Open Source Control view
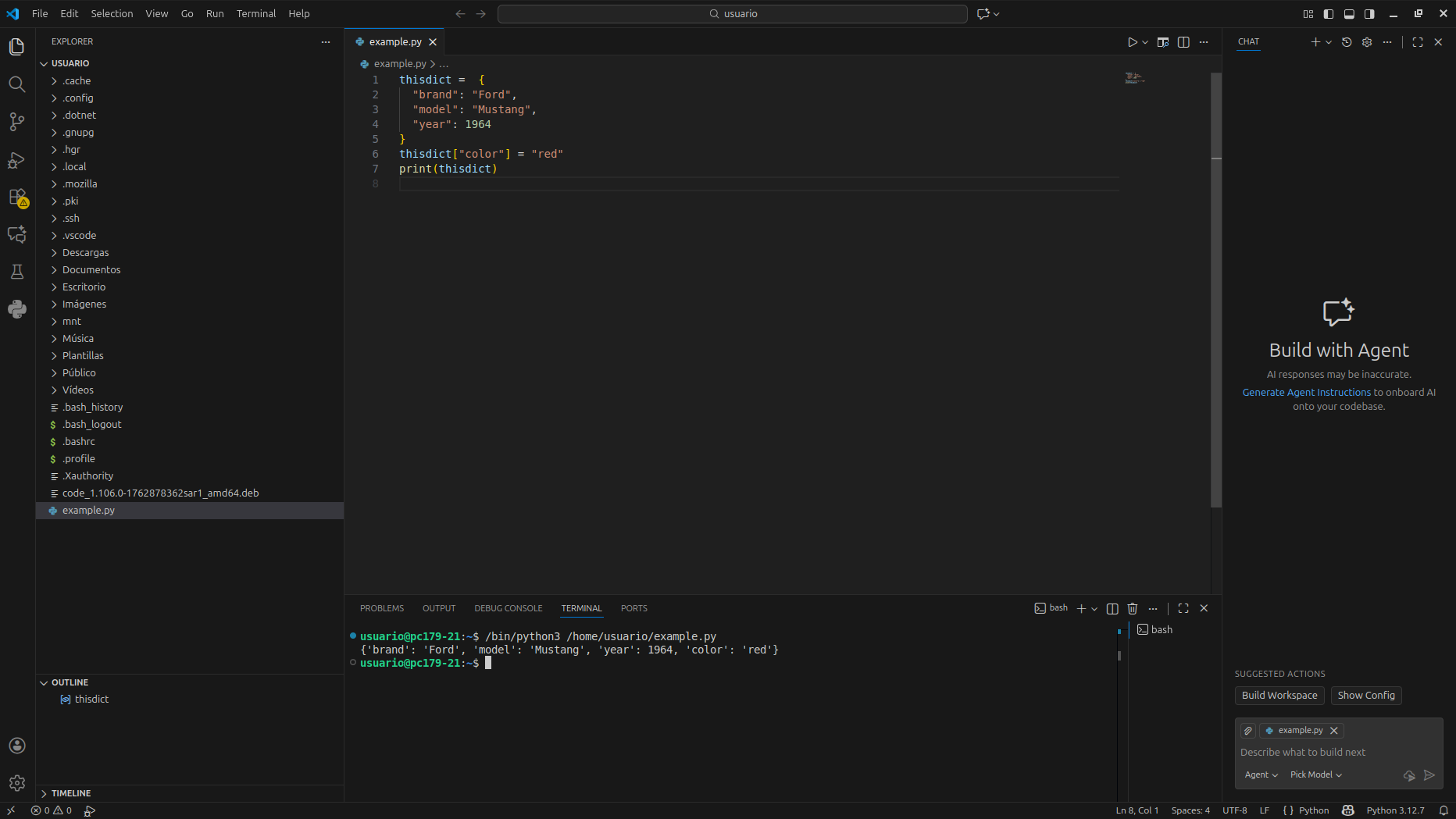The height and width of the screenshot is (819, 1456). click(x=16, y=122)
